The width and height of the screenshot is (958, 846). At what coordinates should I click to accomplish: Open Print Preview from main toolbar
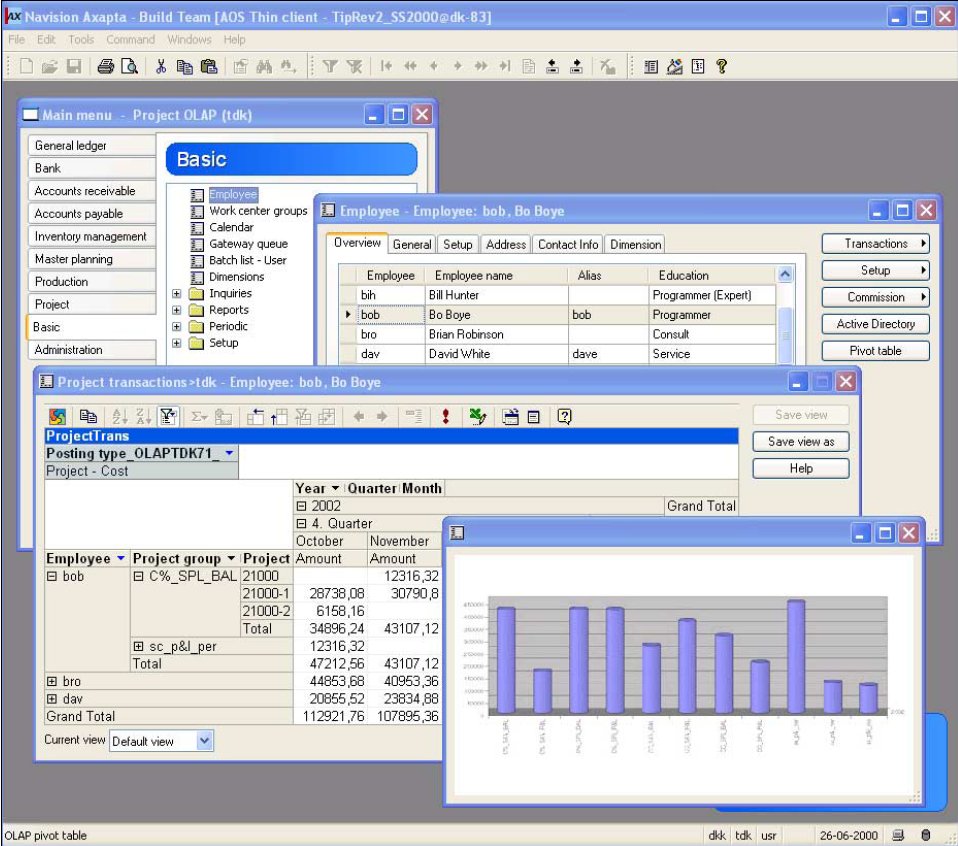[x=129, y=66]
